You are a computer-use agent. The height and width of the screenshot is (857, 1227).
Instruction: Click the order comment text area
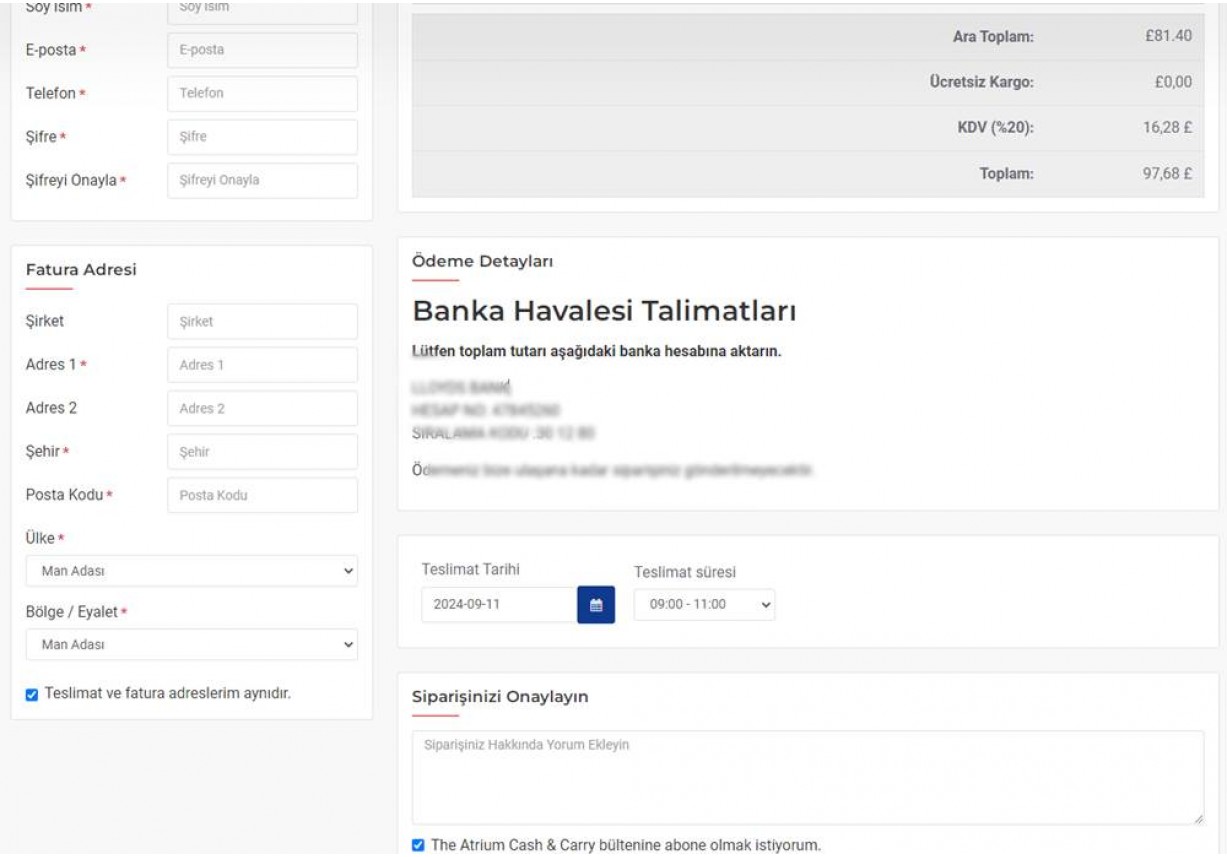click(807, 777)
